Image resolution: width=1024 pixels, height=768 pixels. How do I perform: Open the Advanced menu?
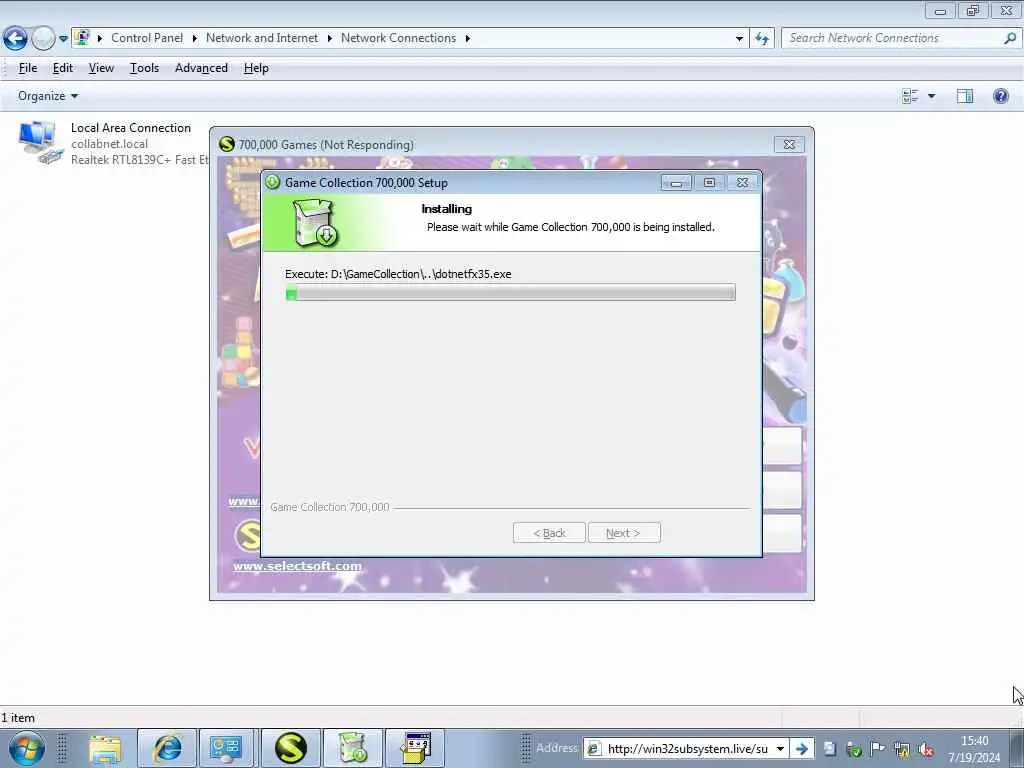click(201, 68)
